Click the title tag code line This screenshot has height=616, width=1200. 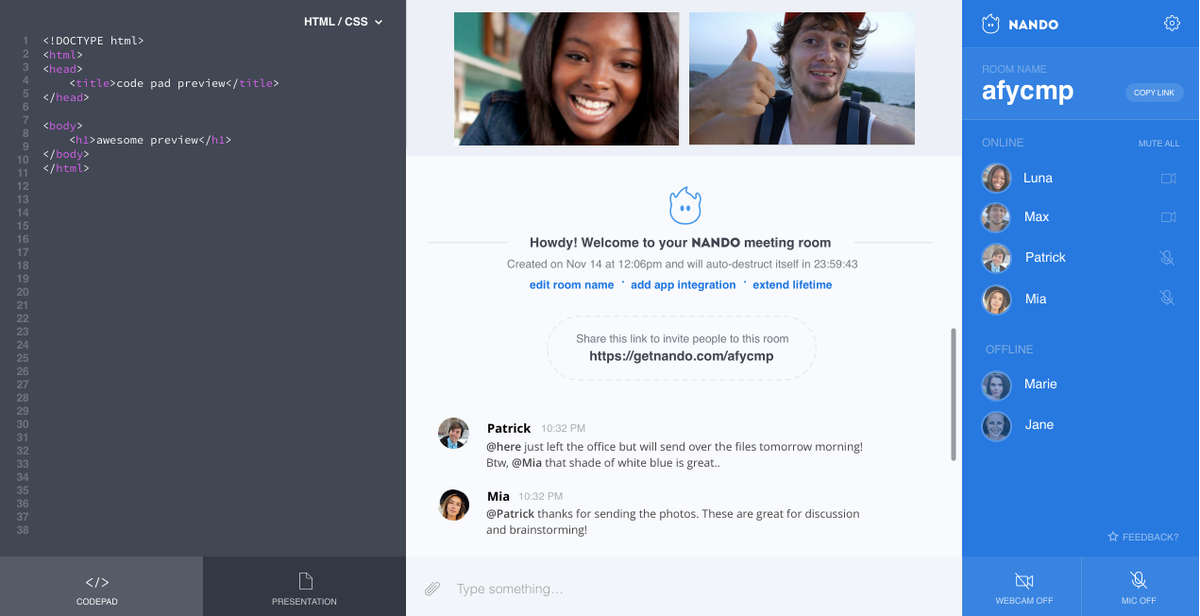(174, 84)
